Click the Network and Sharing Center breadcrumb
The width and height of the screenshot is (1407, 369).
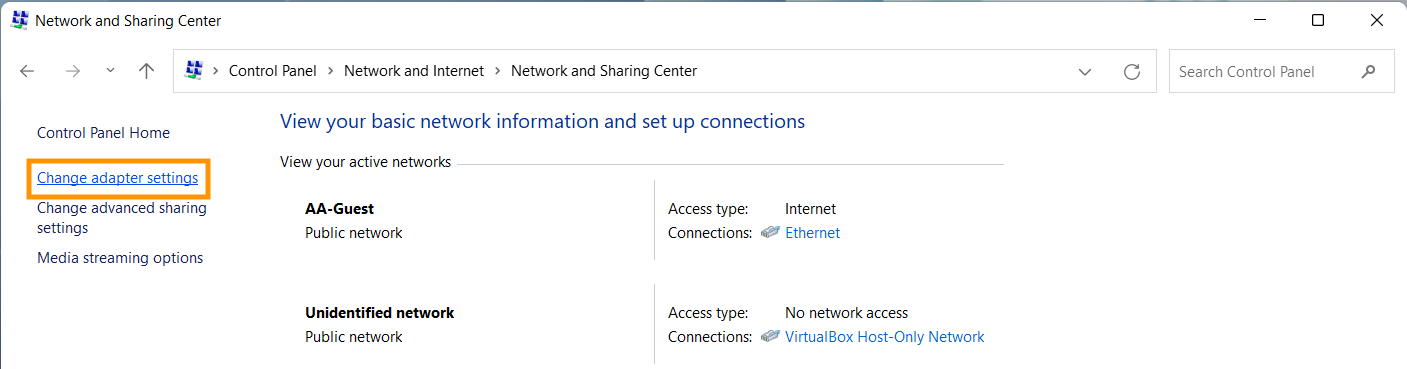pyautogui.click(x=604, y=71)
